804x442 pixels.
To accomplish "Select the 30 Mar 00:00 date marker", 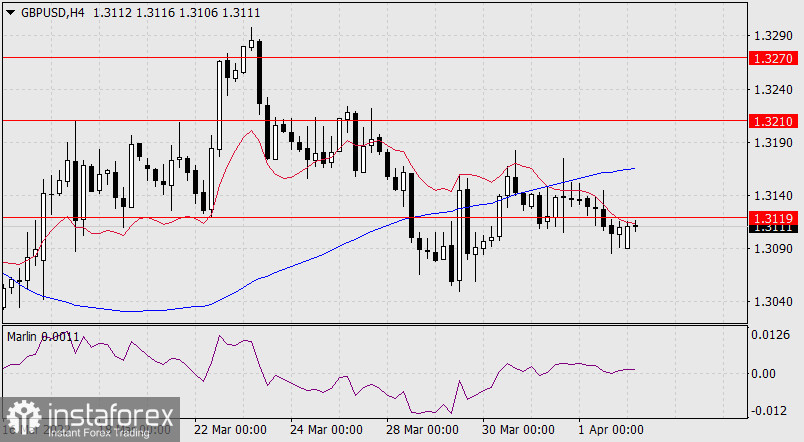I will point(517,429).
